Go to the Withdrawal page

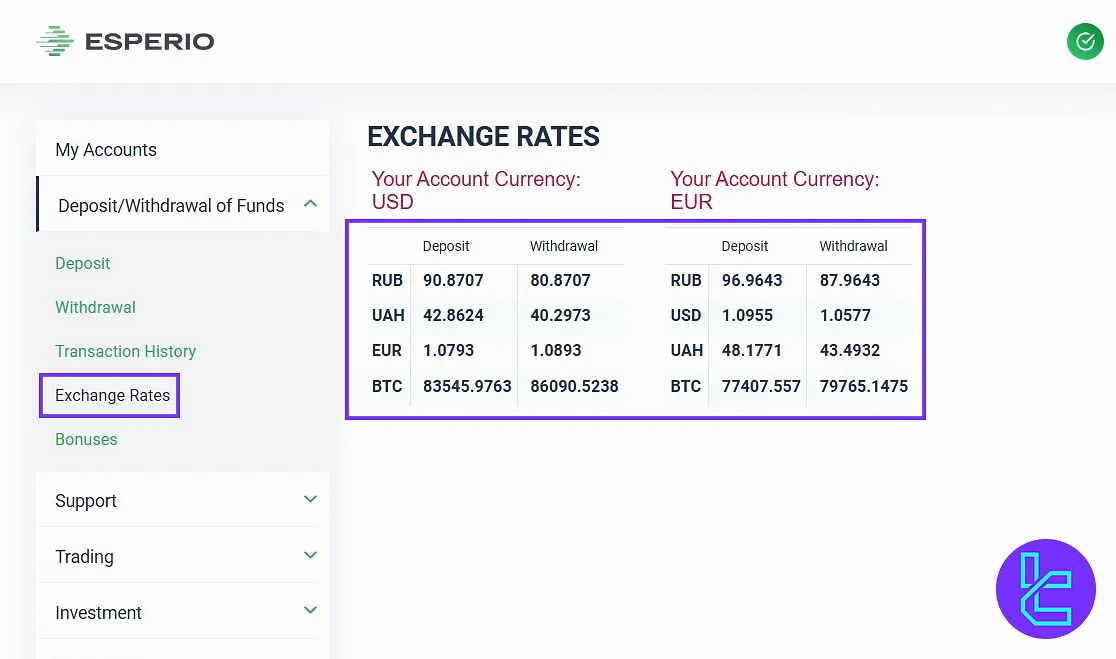pyautogui.click(x=95, y=307)
